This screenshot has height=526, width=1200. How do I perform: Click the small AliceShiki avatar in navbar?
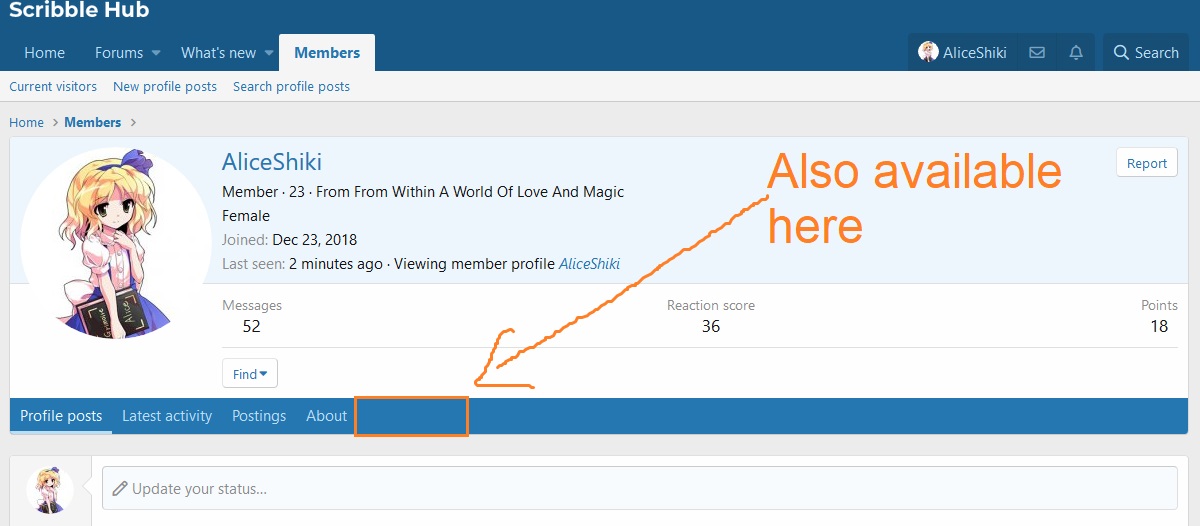(x=928, y=52)
